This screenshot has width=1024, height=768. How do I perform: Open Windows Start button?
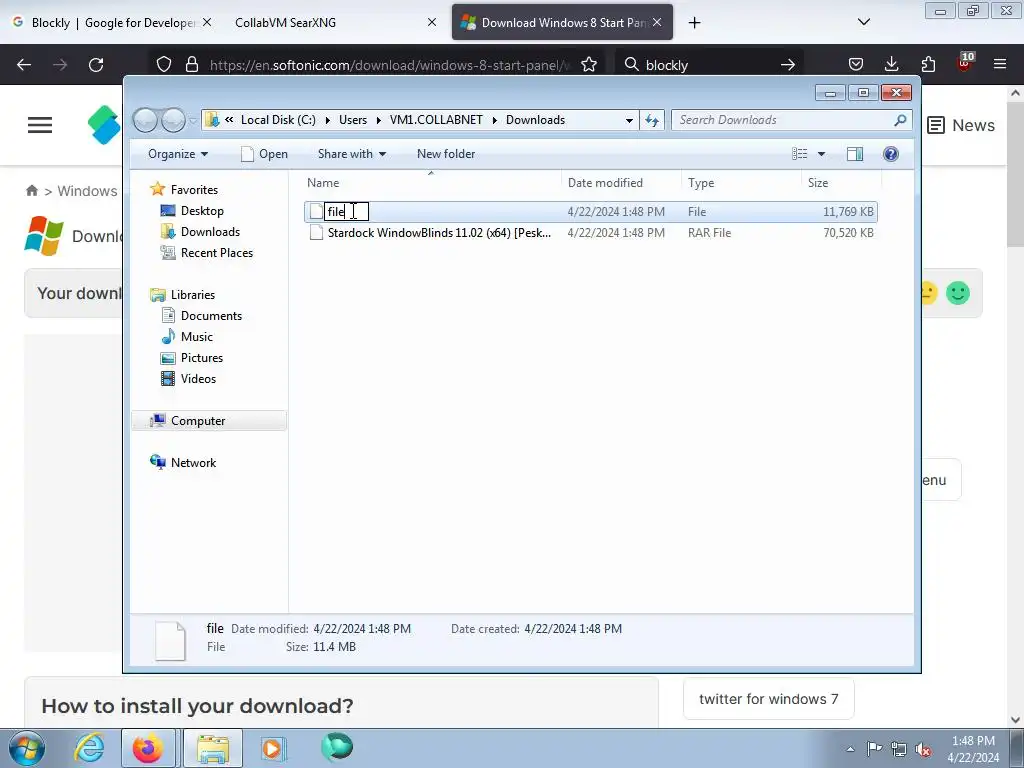click(26, 748)
